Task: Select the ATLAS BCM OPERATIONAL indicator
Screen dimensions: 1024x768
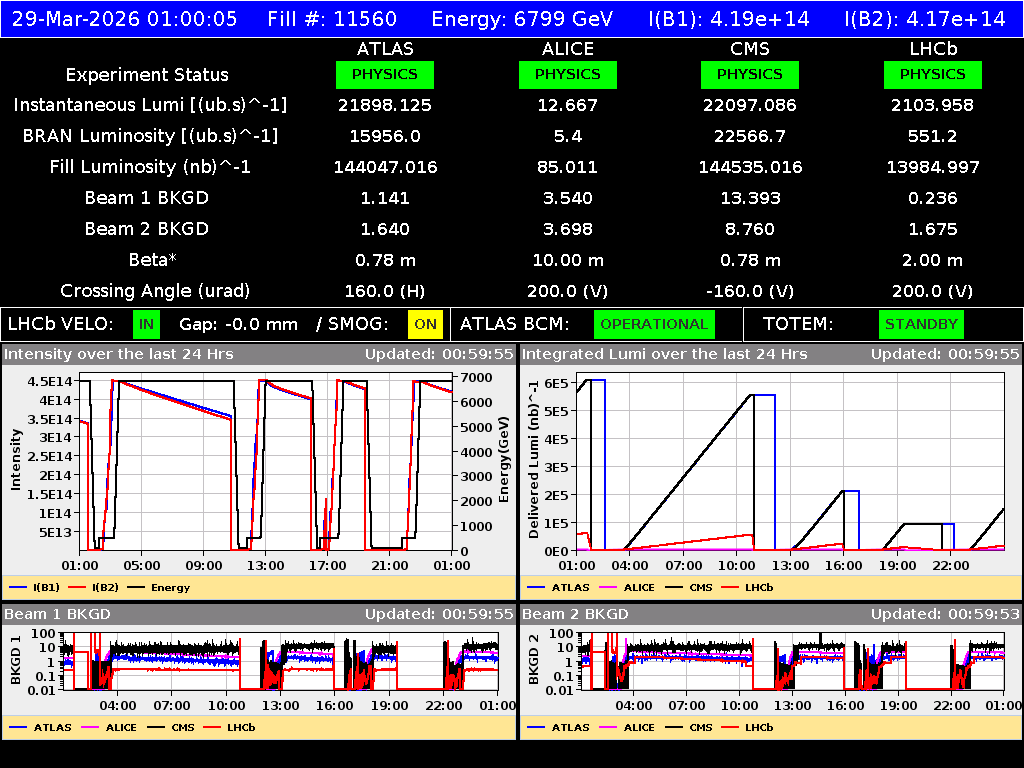Action: coord(654,324)
